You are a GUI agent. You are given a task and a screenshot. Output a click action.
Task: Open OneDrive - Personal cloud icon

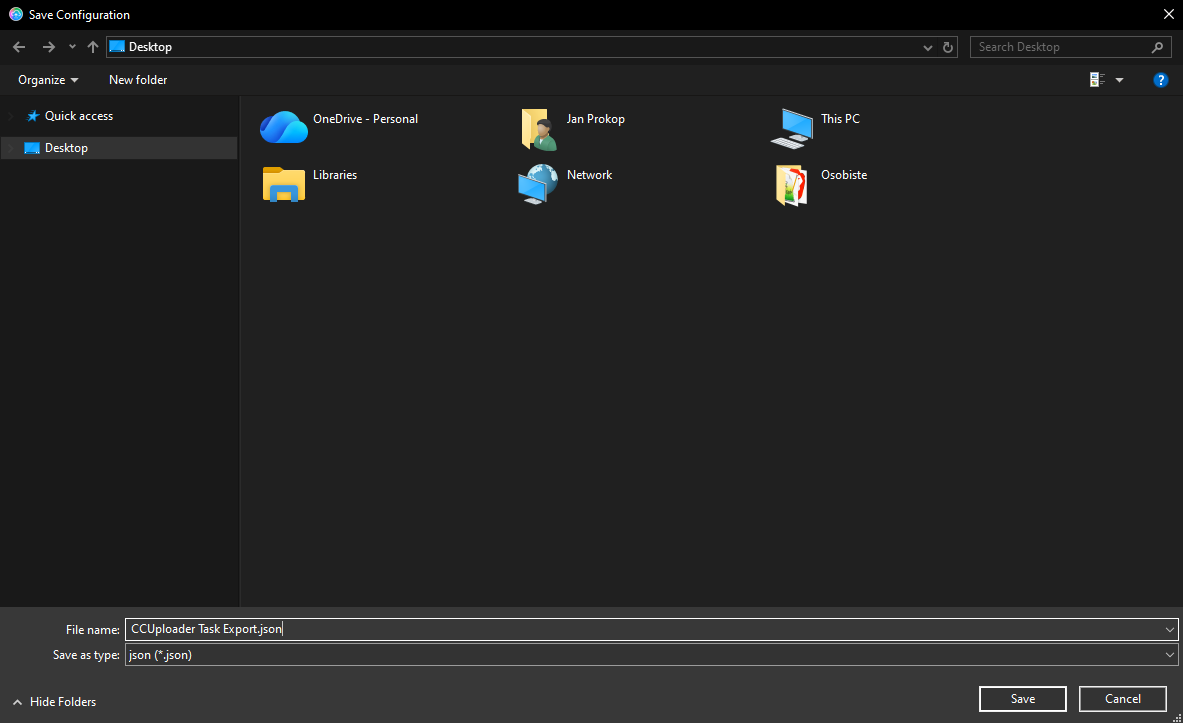[284, 127]
